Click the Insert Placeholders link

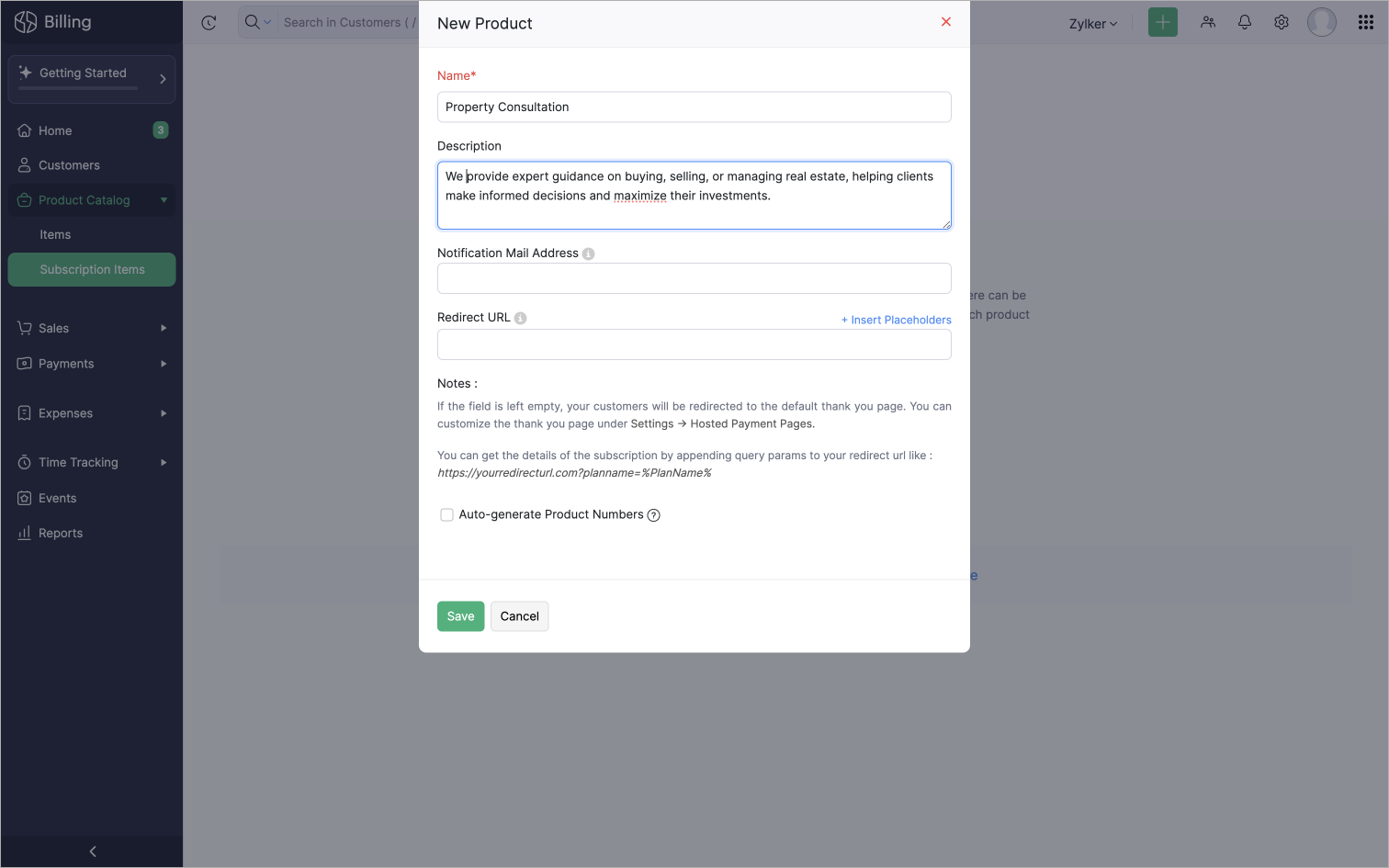pos(897,320)
